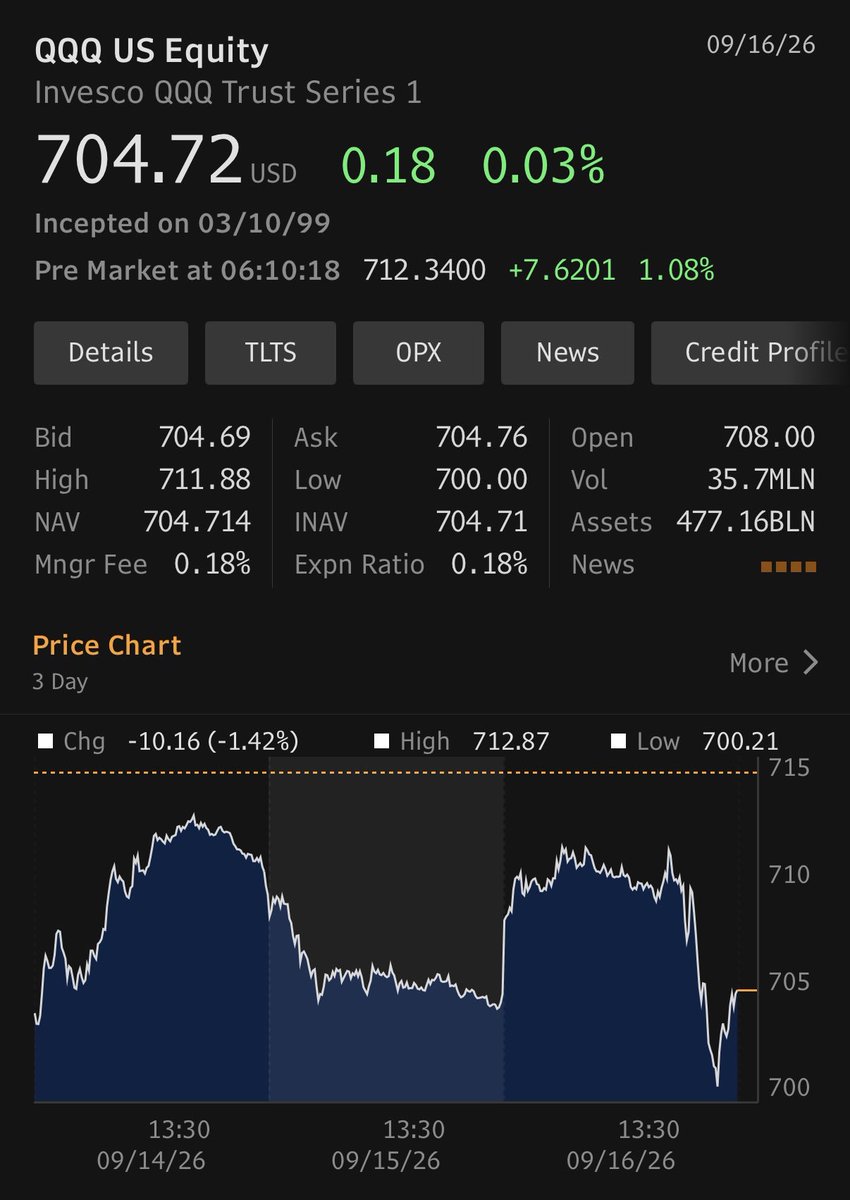The width and height of the screenshot is (850, 1200).
Task: Open the Details button
Action: tap(111, 353)
